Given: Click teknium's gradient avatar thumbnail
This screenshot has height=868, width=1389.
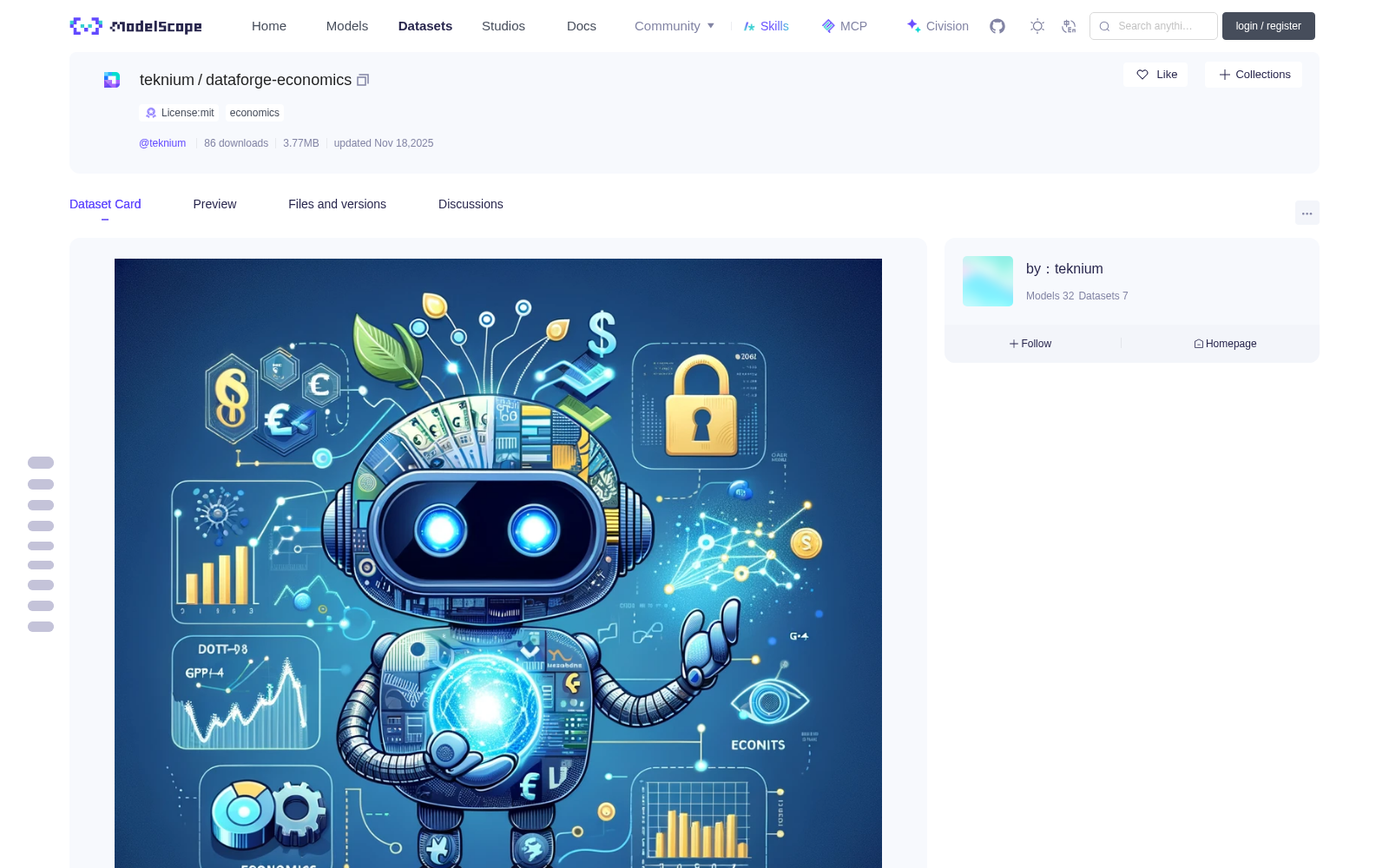Looking at the screenshot, I should [988, 281].
